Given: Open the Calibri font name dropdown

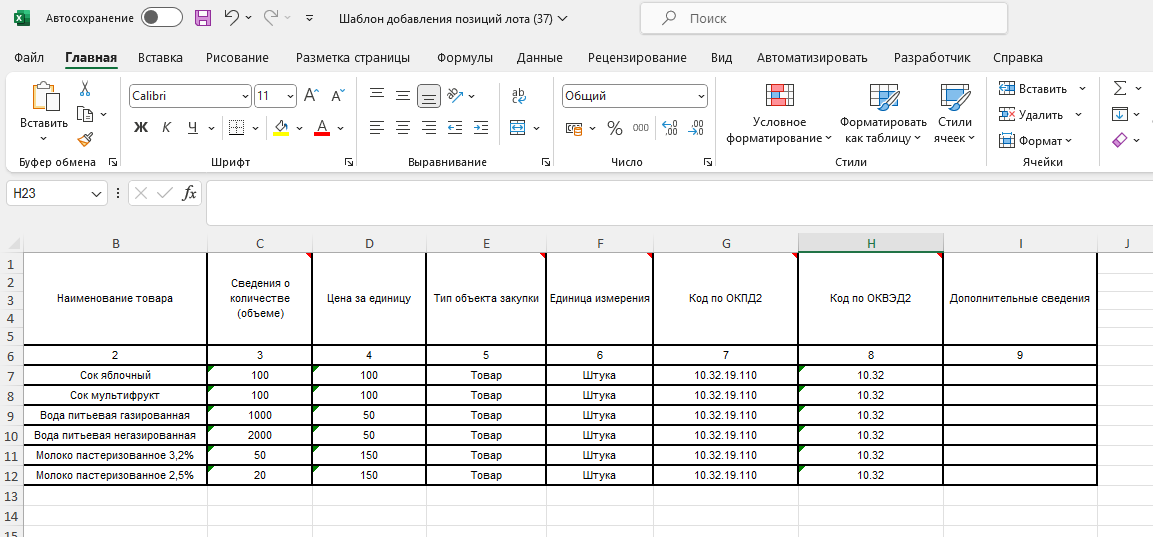Looking at the screenshot, I should coord(246,96).
